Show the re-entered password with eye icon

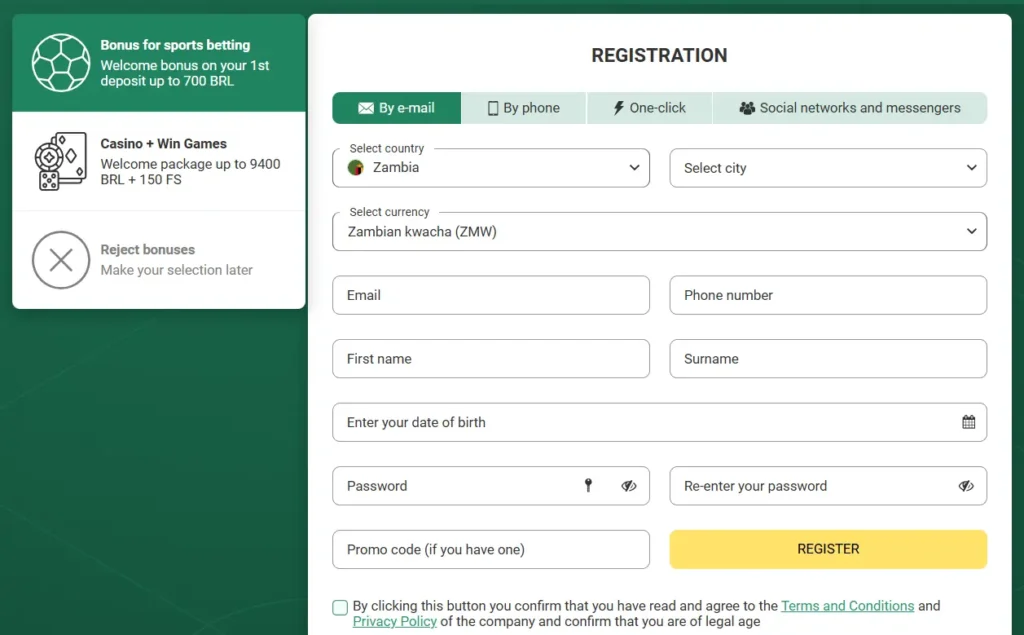coord(965,486)
